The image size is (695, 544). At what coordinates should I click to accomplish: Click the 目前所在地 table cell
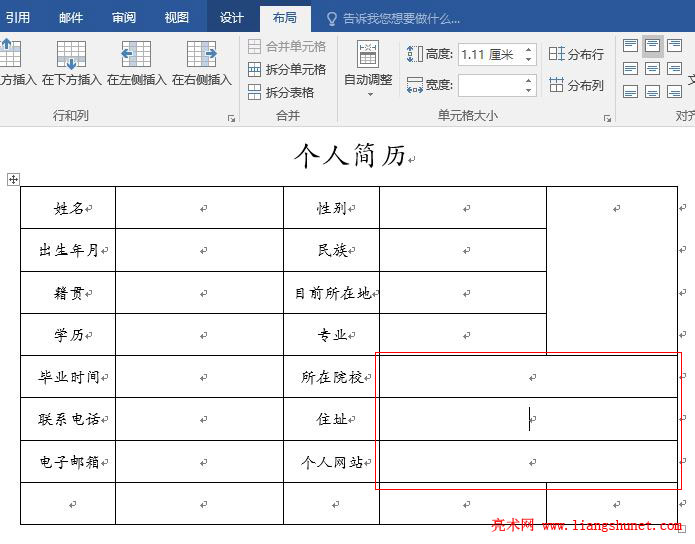click(x=332, y=293)
